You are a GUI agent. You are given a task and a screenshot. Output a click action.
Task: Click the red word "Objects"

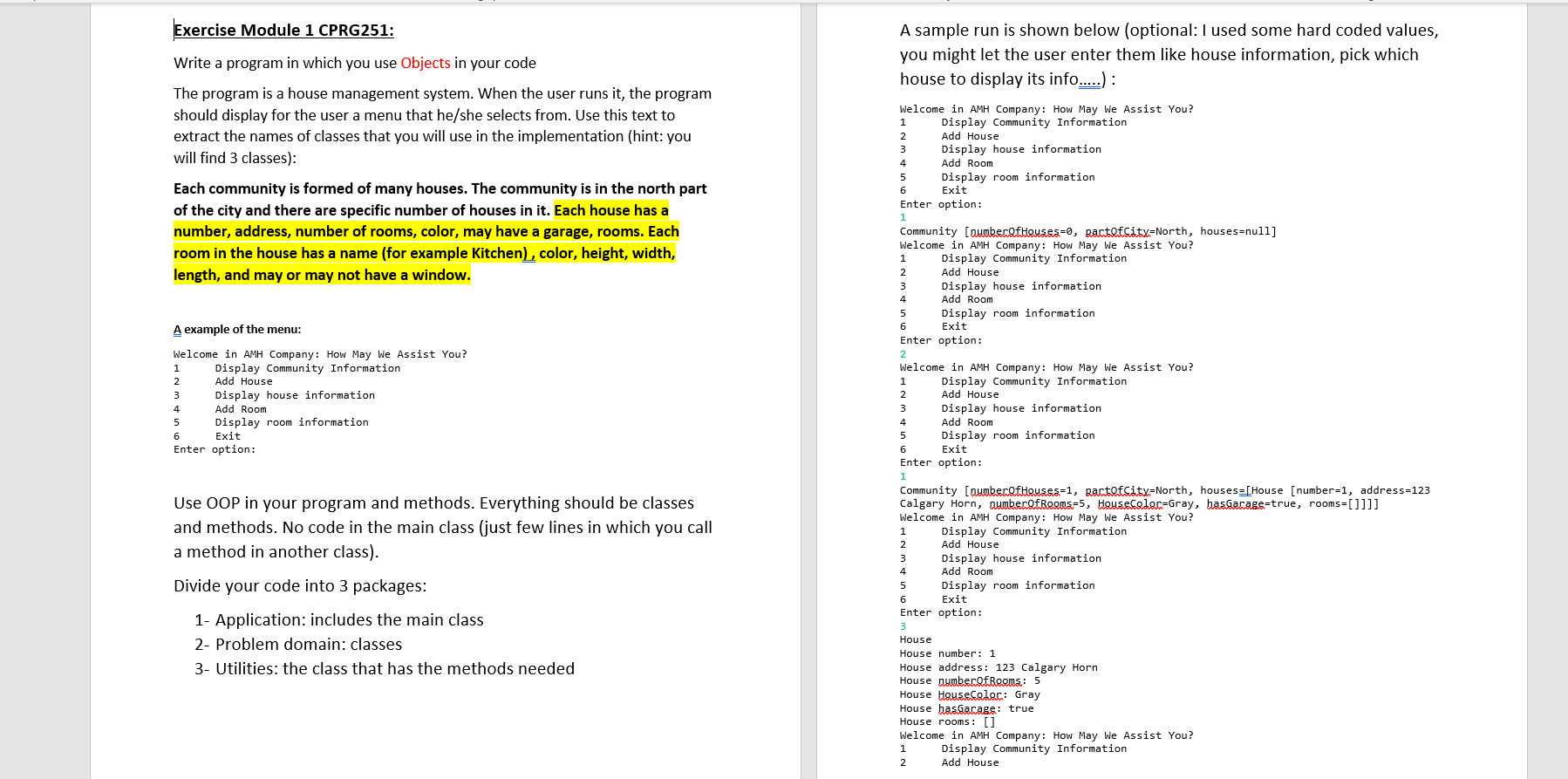coord(426,63)
